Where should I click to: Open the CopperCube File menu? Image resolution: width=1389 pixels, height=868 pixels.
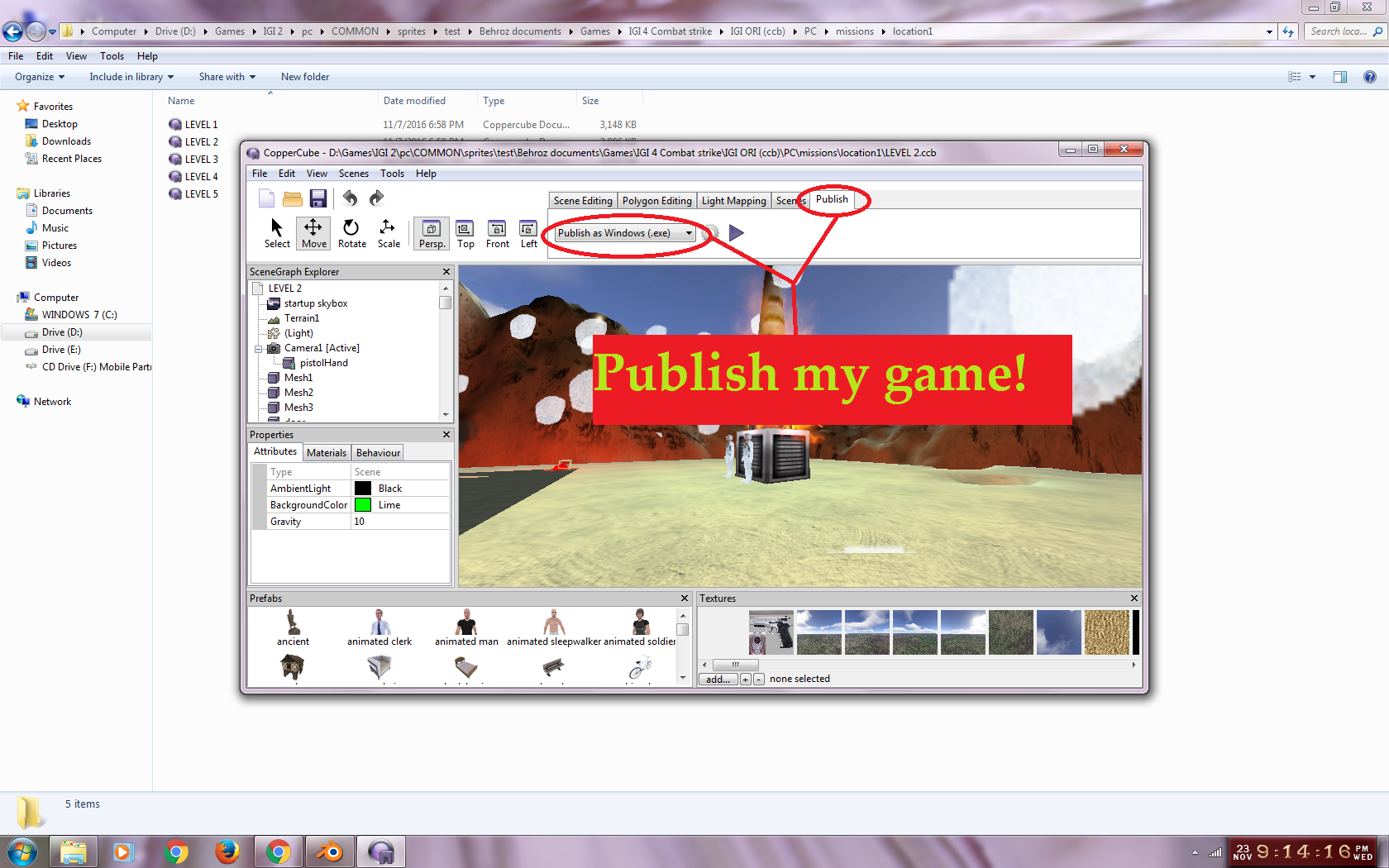260,174
